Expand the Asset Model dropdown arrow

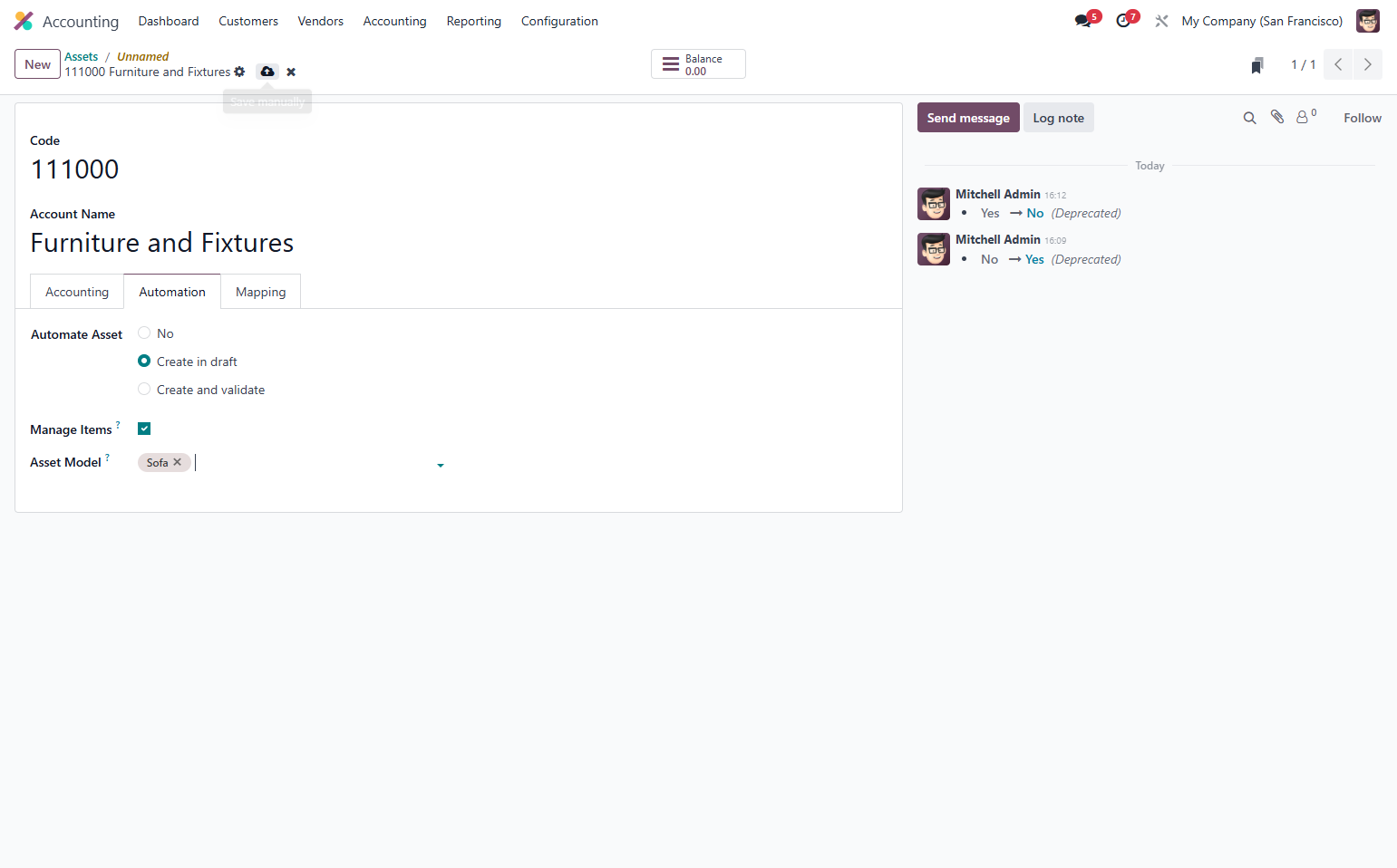(441, 465)
